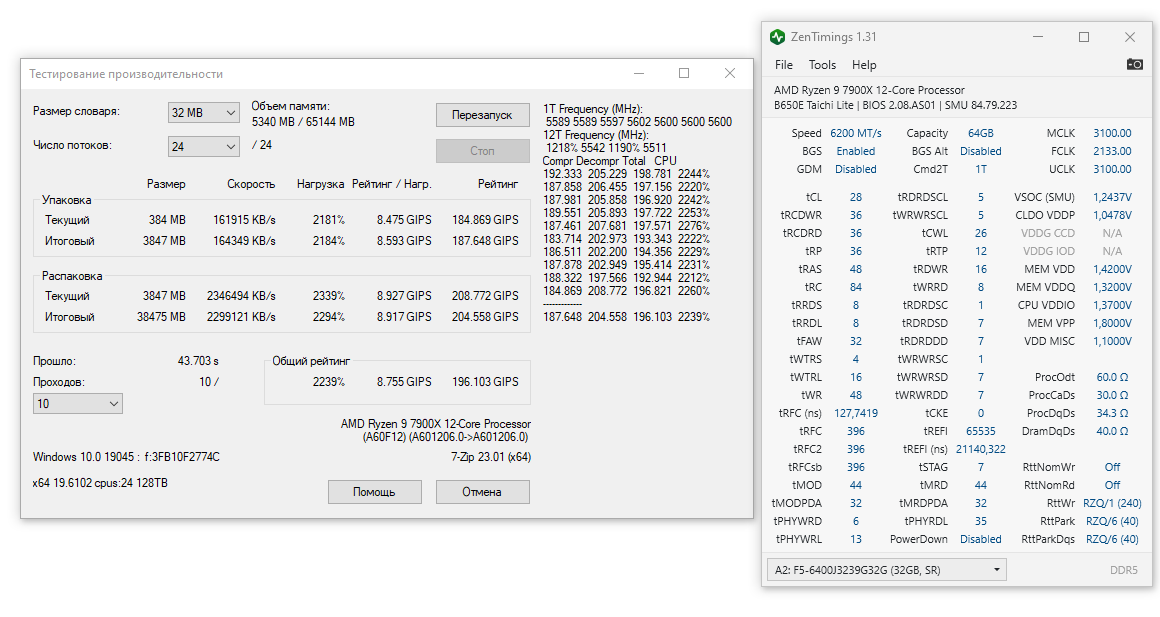Click the ZenTimings green app logo icon
This screenshot has height=617, width=1160.
[x=778, y=37]
